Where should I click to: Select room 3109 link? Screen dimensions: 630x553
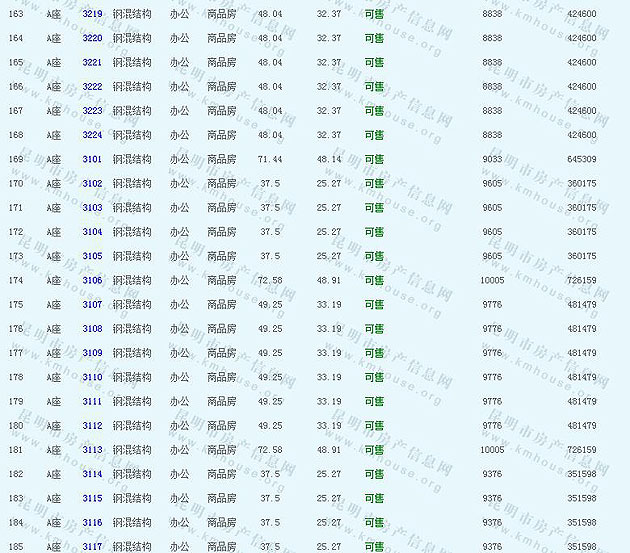[x=92, y=353]
